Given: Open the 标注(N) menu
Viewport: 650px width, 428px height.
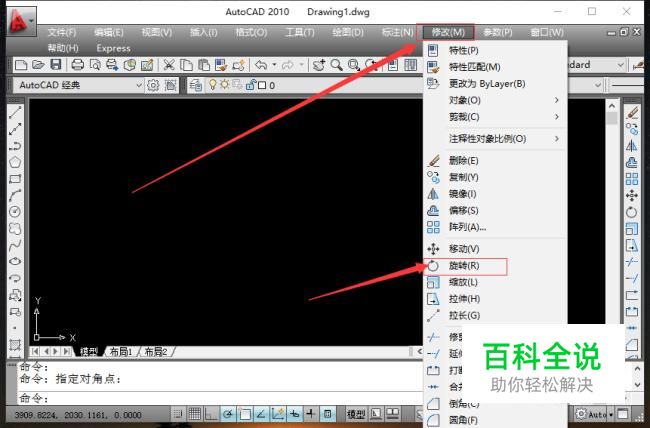Looking at the screenshot, I should (398, 32).
